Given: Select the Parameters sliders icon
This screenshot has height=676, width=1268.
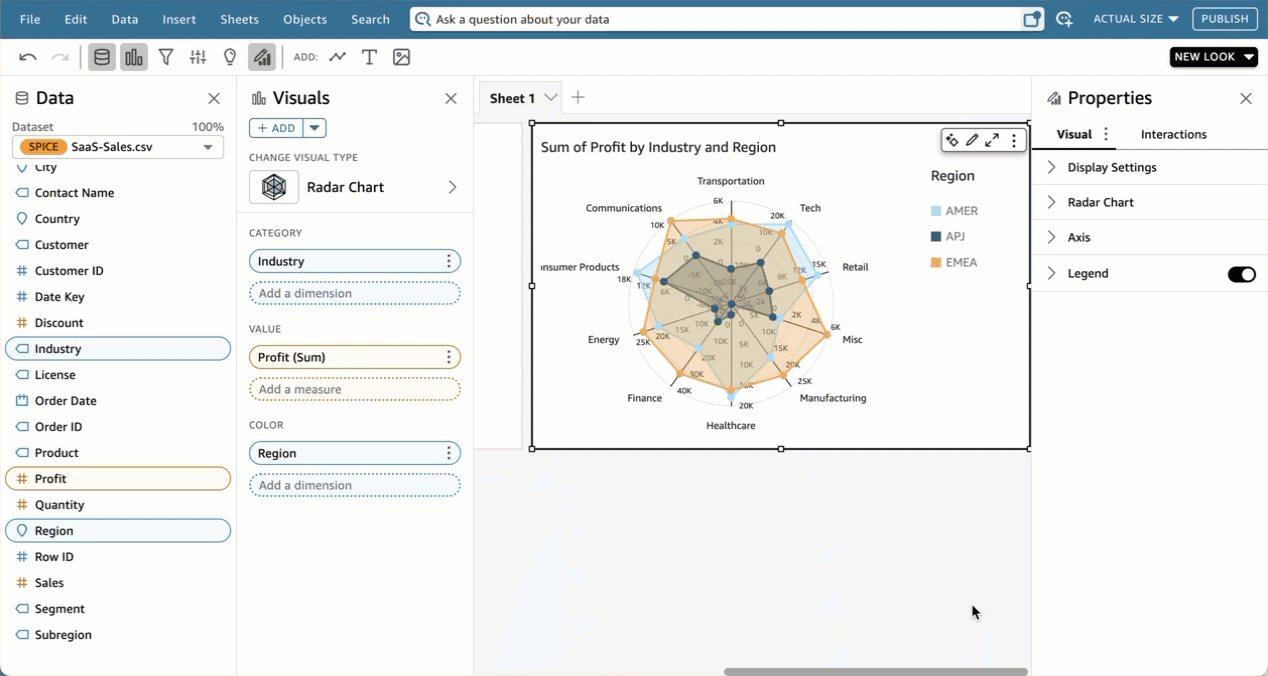Looking at the screenshot, I should click(x=198, y=57).
